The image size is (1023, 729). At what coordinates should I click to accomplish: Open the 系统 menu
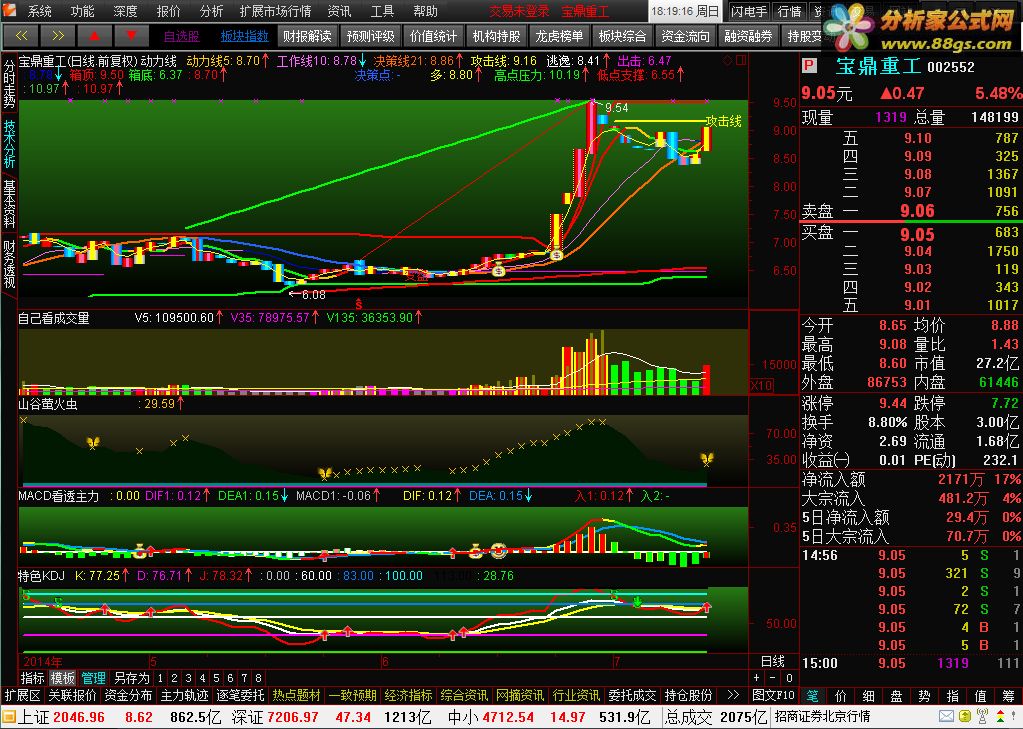39,11
